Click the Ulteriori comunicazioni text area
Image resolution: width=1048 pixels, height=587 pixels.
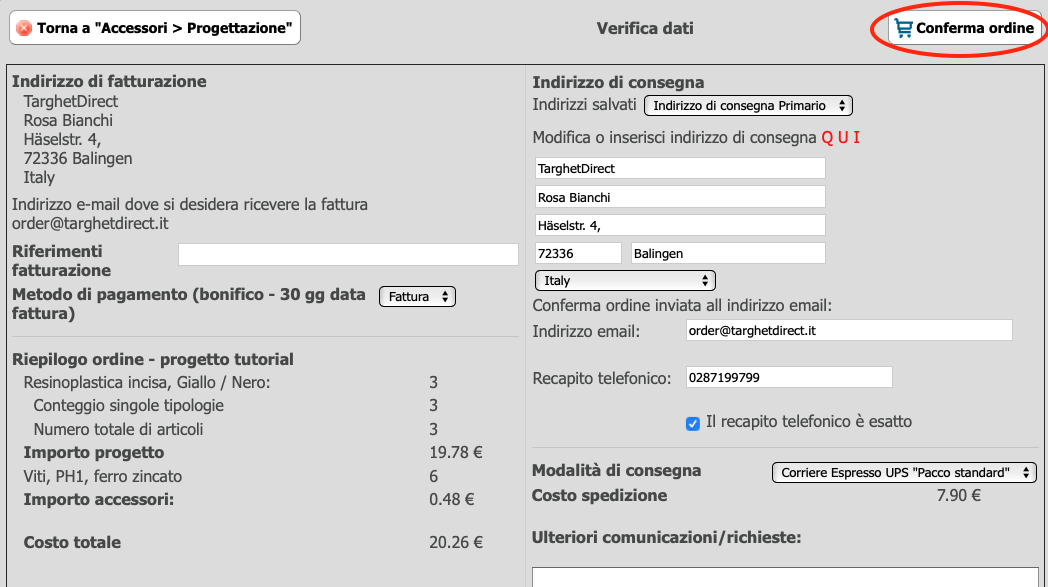pyautogui.click(x=785, y=578)
